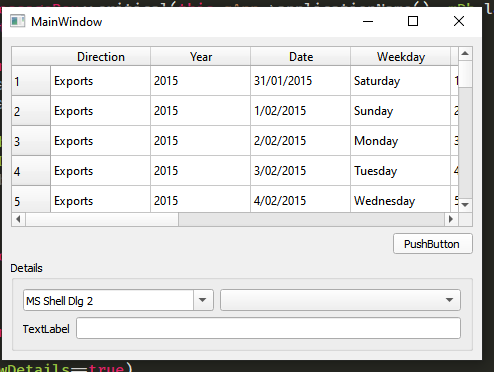The image size is (494, 372).
Task: Click the horizontal scrollbar right arrow
Action: (x=451, y=219)
